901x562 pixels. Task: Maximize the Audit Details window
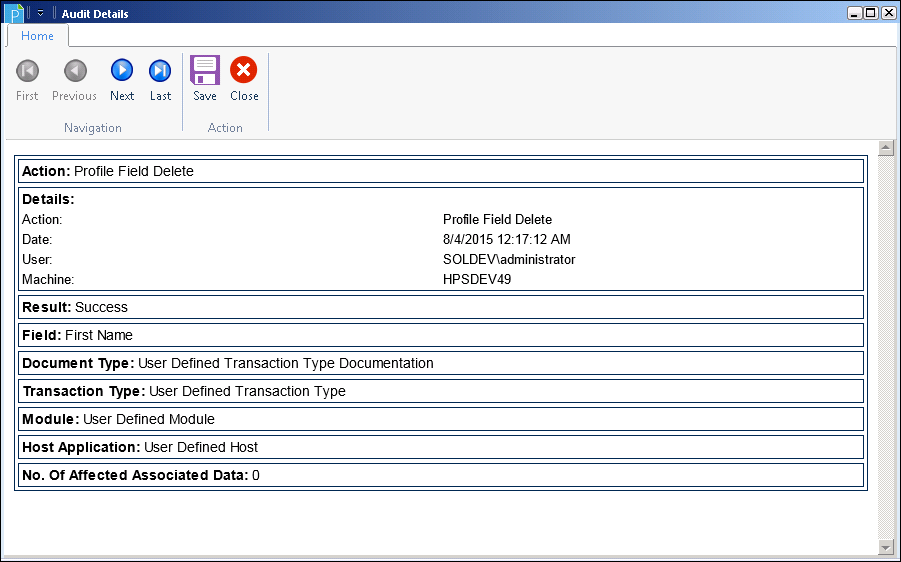click(x=871, y=13)
